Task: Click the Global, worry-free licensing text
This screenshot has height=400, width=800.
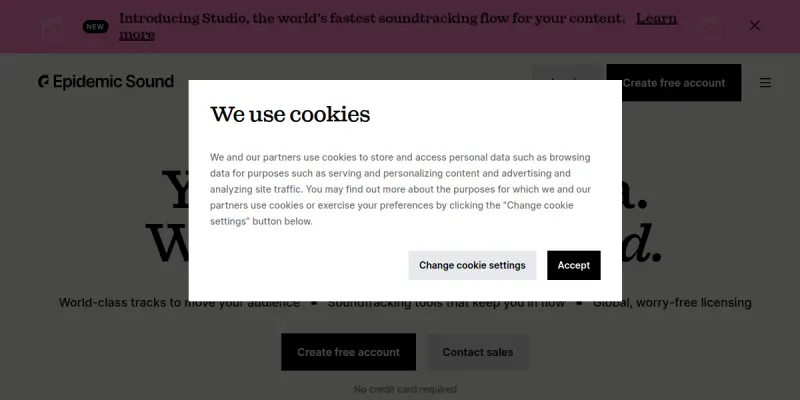Action: (x=672, y=303)
